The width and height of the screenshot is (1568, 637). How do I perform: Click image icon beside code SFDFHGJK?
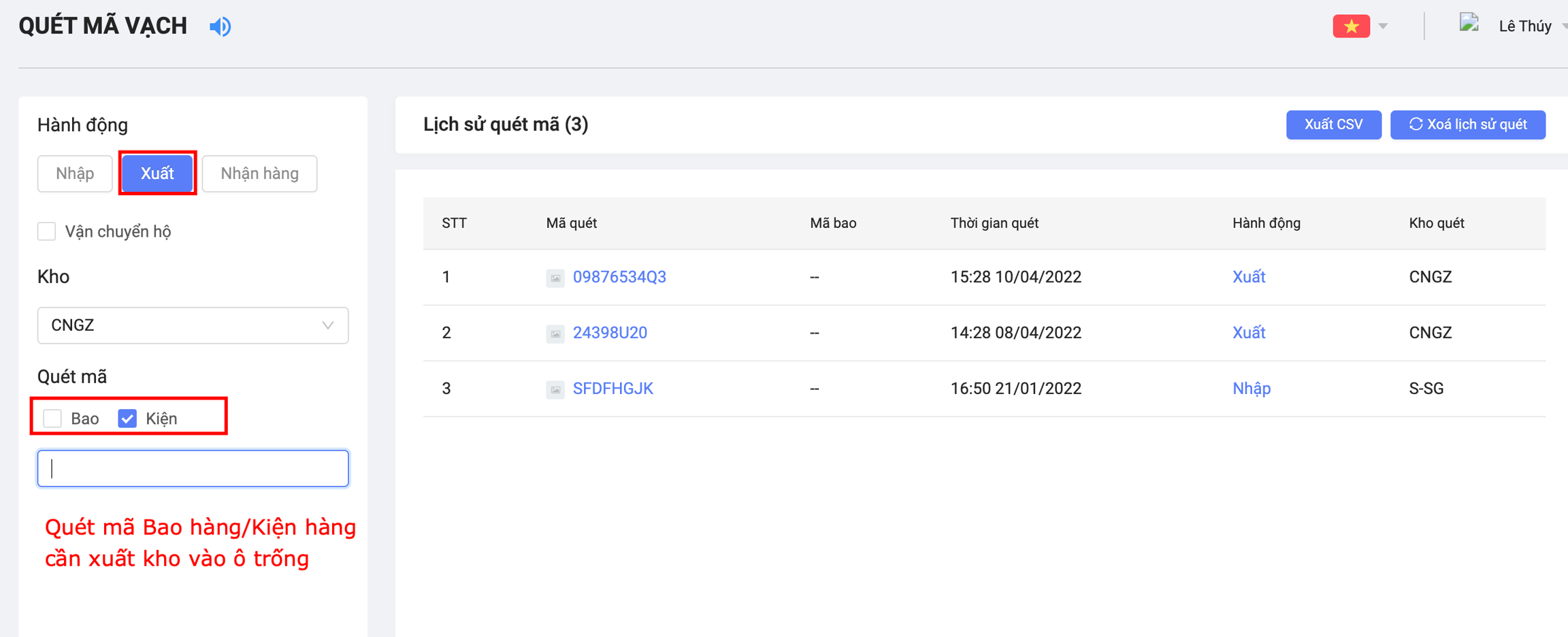tap(555, 389)
